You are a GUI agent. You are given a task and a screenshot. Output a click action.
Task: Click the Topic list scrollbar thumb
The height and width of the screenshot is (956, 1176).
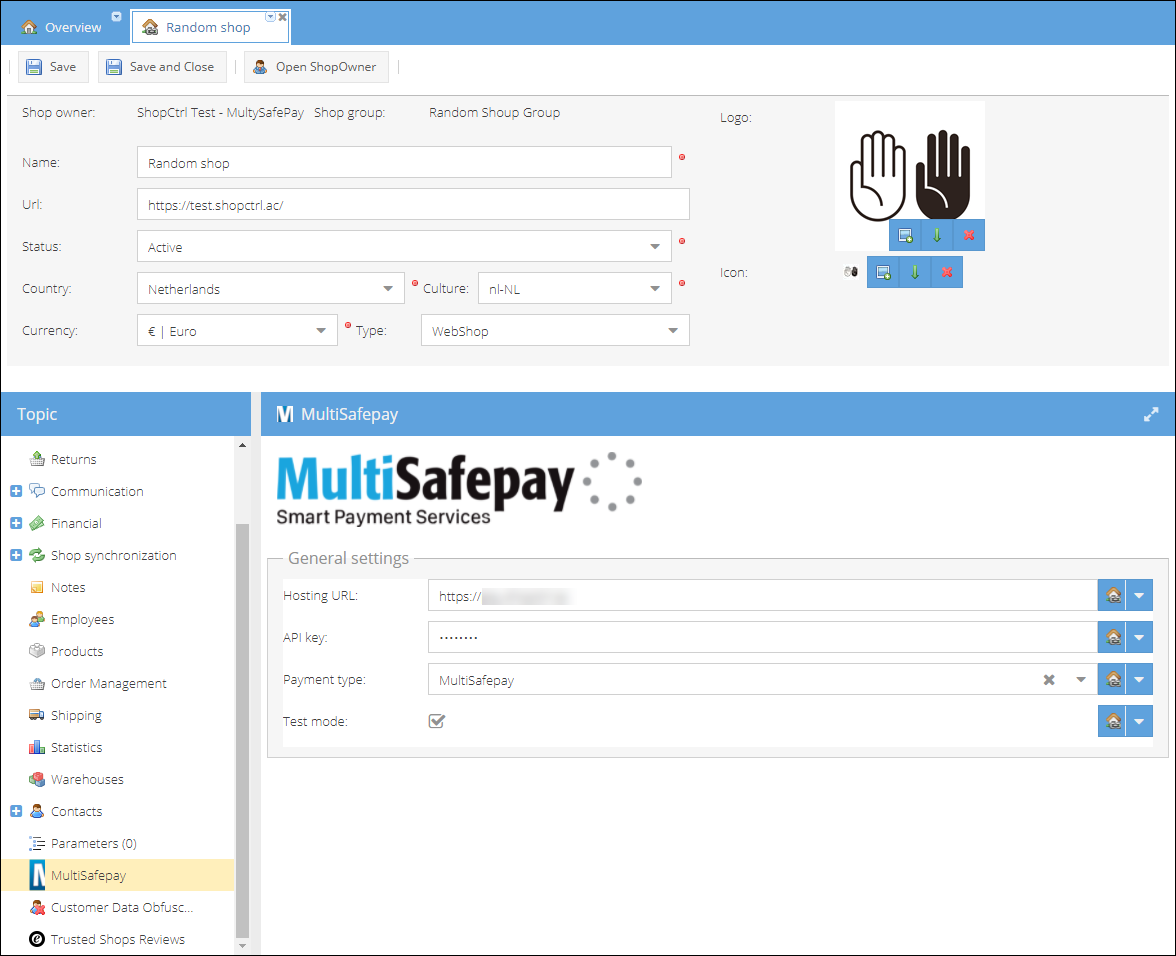pos(242,730)
